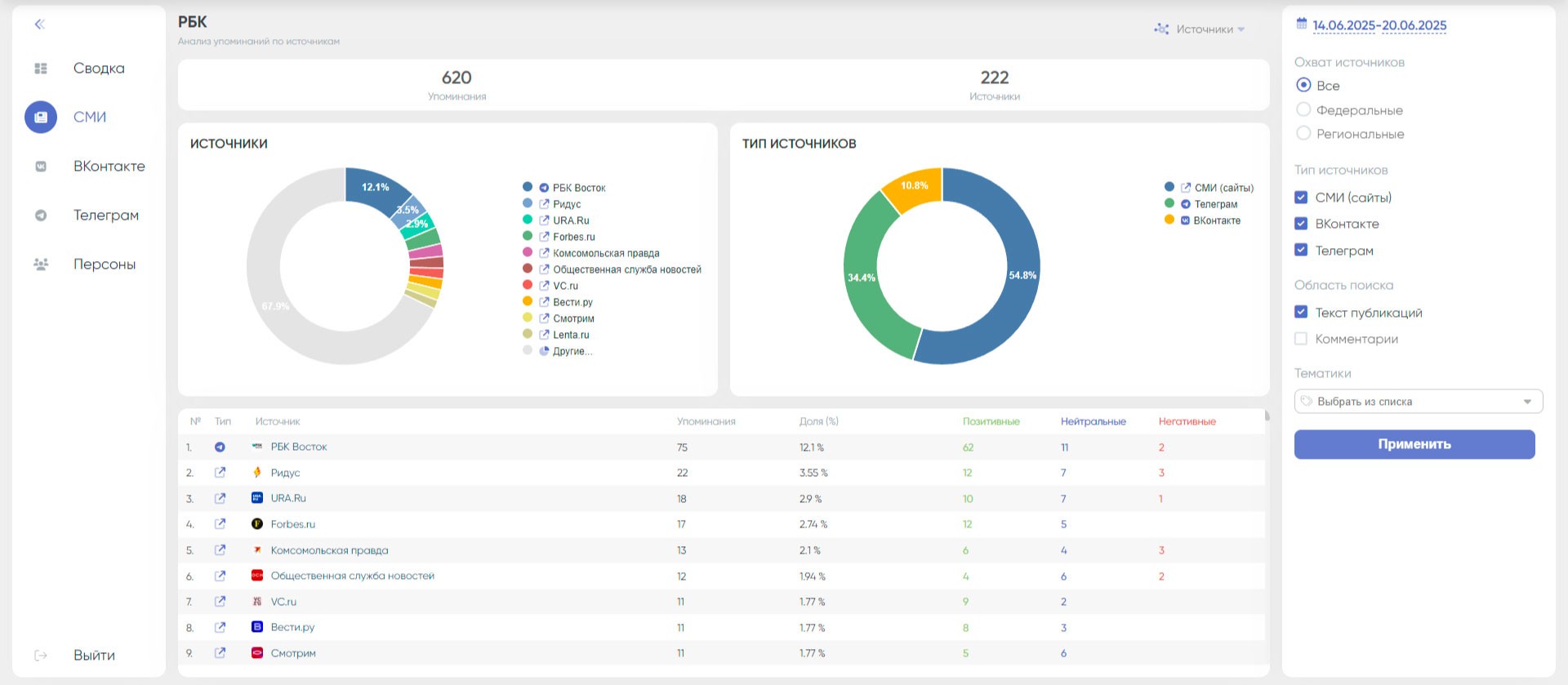Viewport: 1568px width, 685px height.
Task: Enable the Комментарии checkbox
Action: [x=1301, y=339]
